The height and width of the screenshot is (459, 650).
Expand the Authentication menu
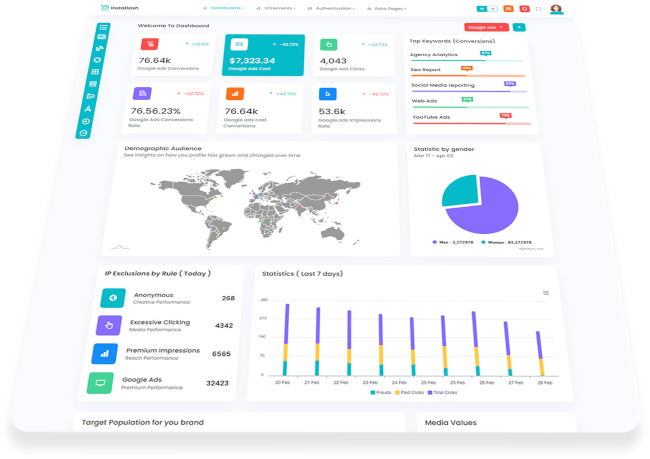[331, 8]
